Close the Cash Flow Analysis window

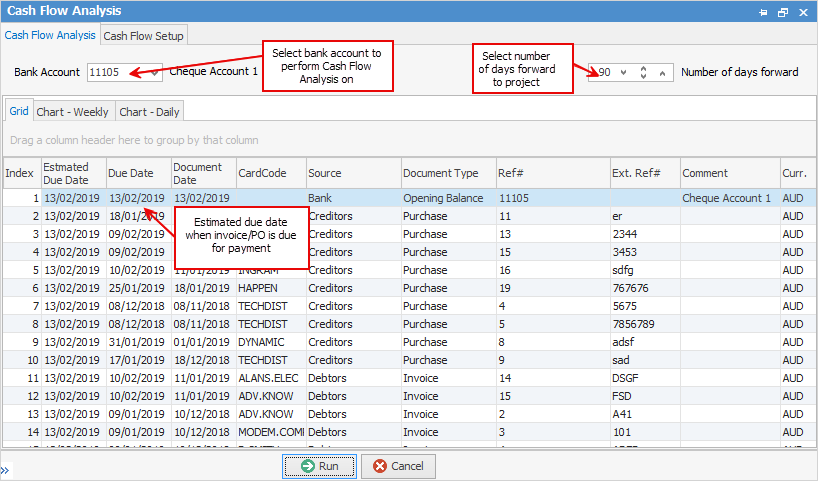pos(803,11)
